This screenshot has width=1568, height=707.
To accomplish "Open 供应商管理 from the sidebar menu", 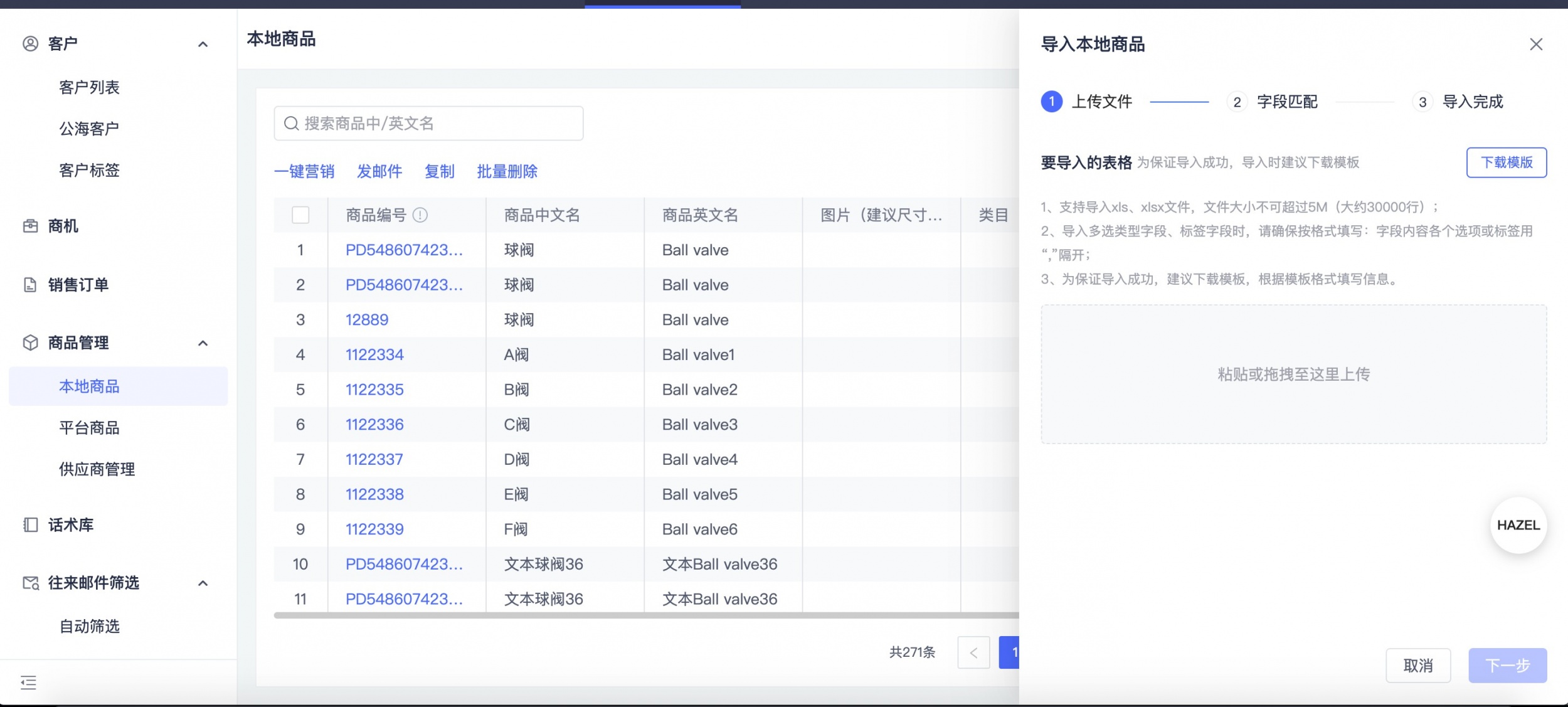I will coord(96,469).
